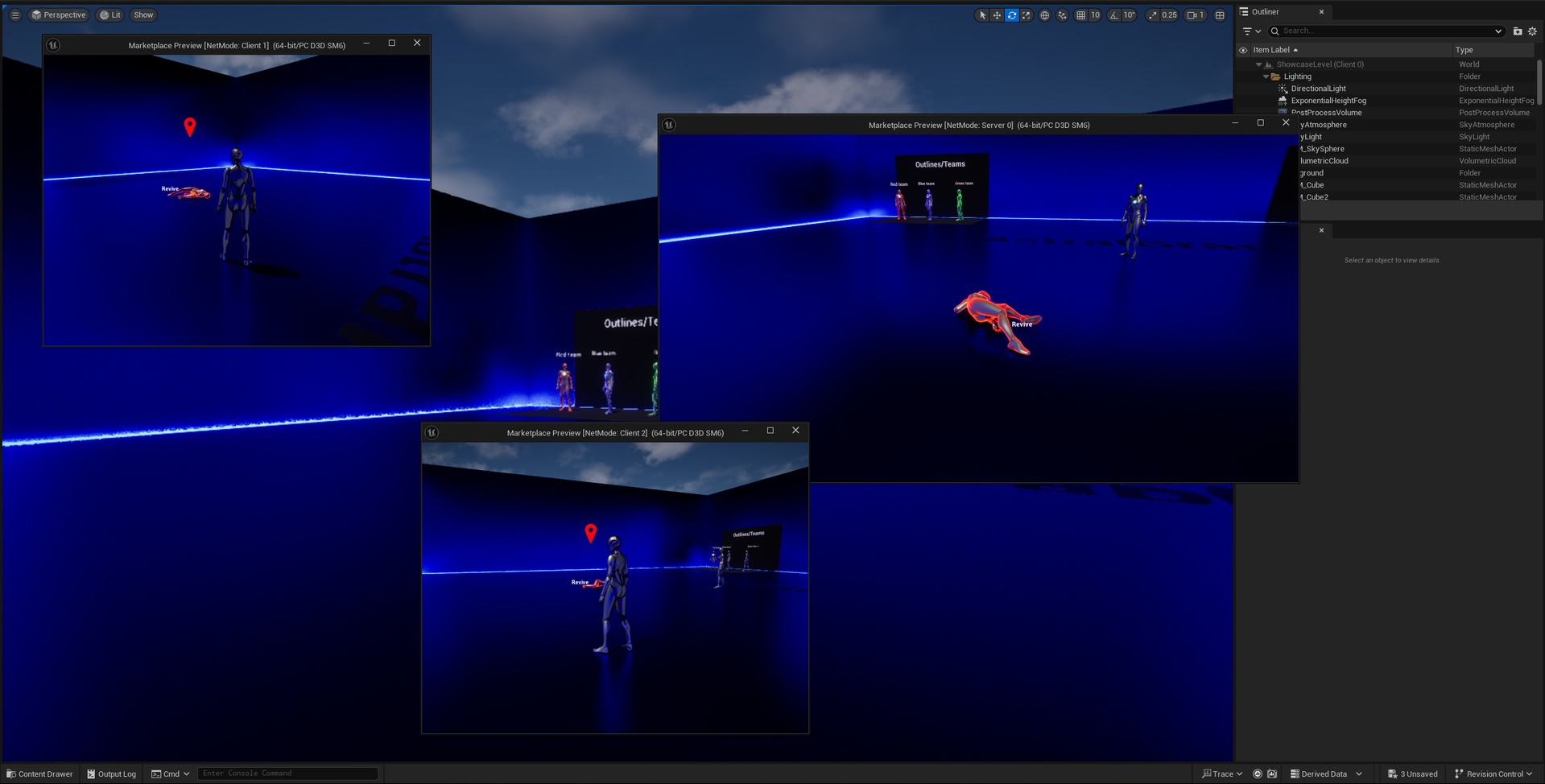1545x784 pixels.
Task: Click Unreal logo in Client 1 window
Action: click(53, 45)
